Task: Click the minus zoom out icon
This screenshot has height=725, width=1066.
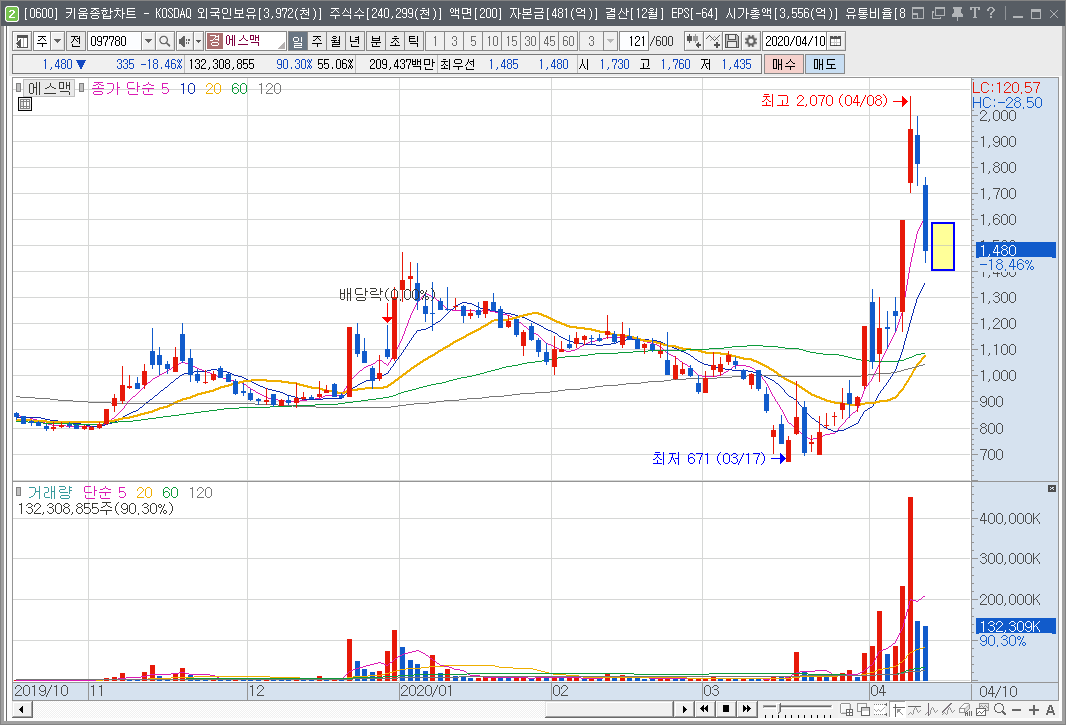Action: click(x=1016, y=709)
